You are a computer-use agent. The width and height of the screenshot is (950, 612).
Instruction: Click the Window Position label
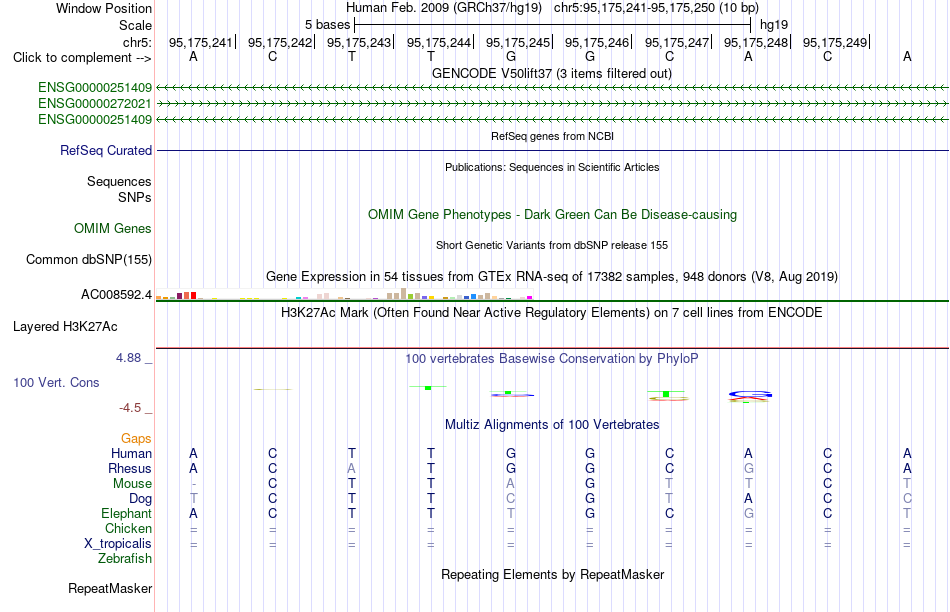pyautogui.click(x=104, y=8)
